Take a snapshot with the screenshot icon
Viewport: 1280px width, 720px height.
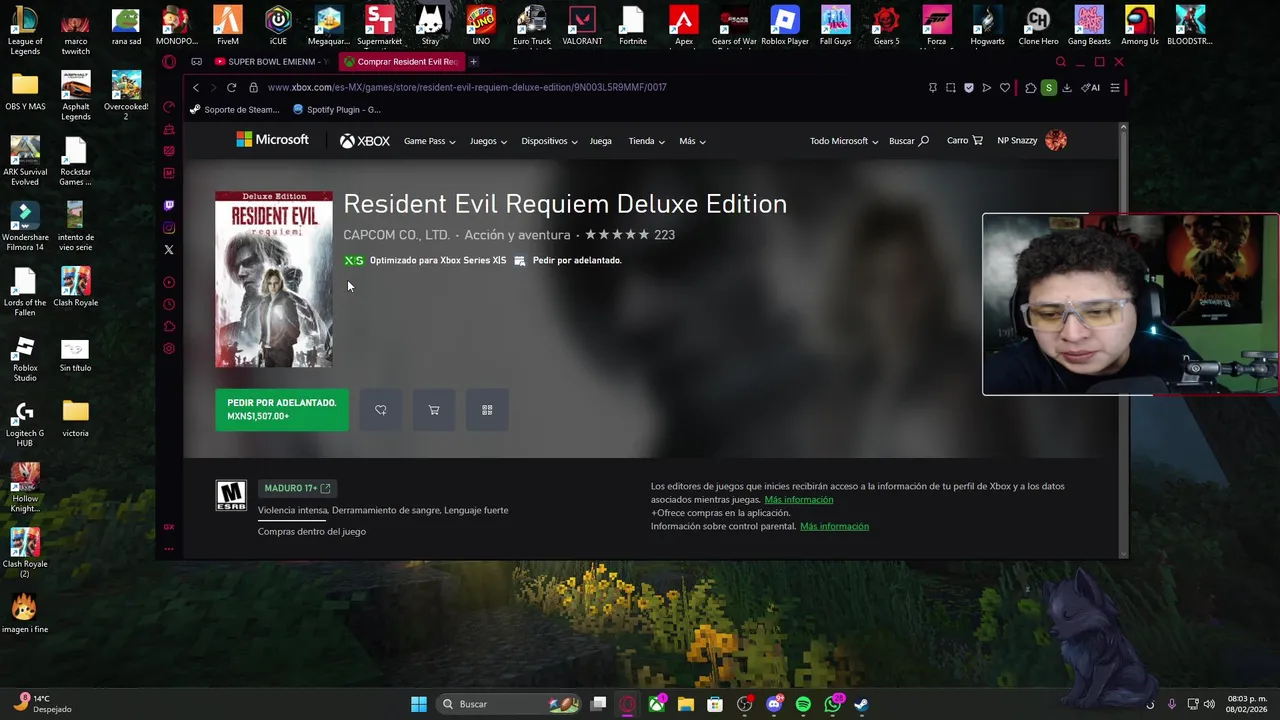(950, 88)
